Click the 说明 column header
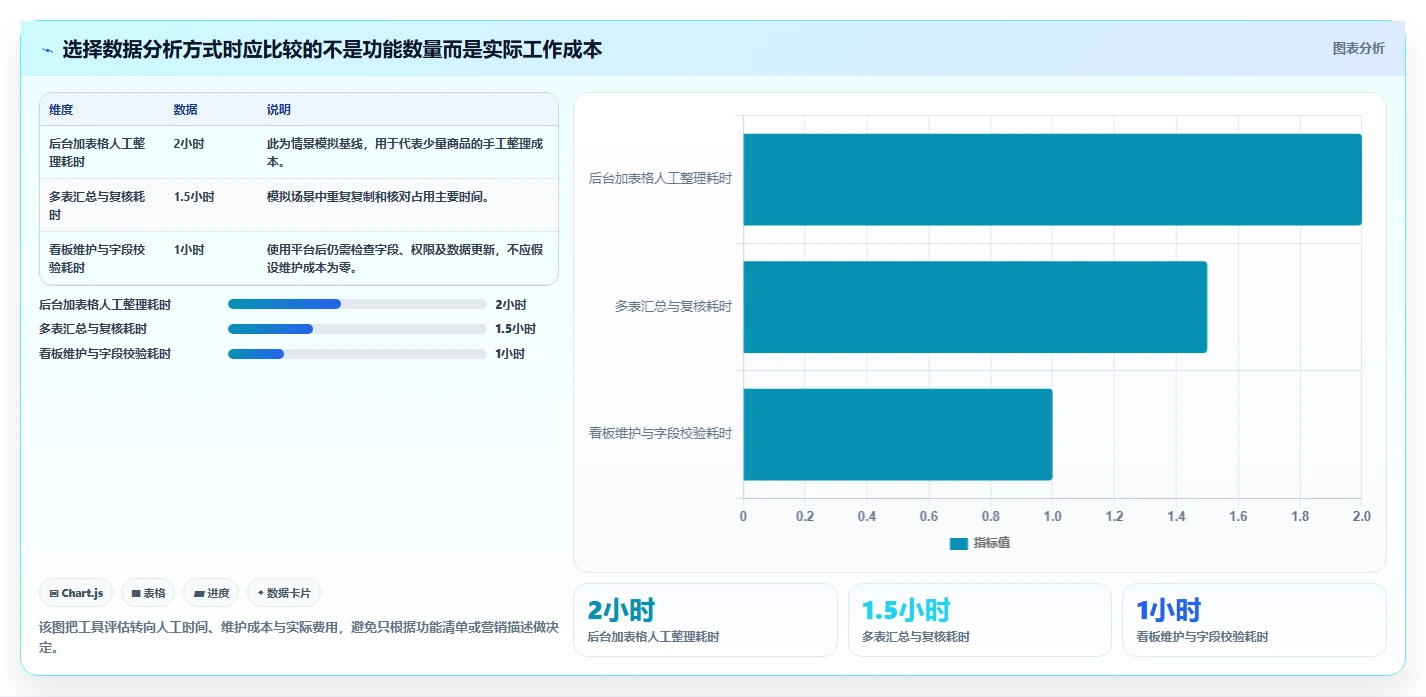This screenshot has width=1426, height=697. pyautogui.click(x=279, y=110)
